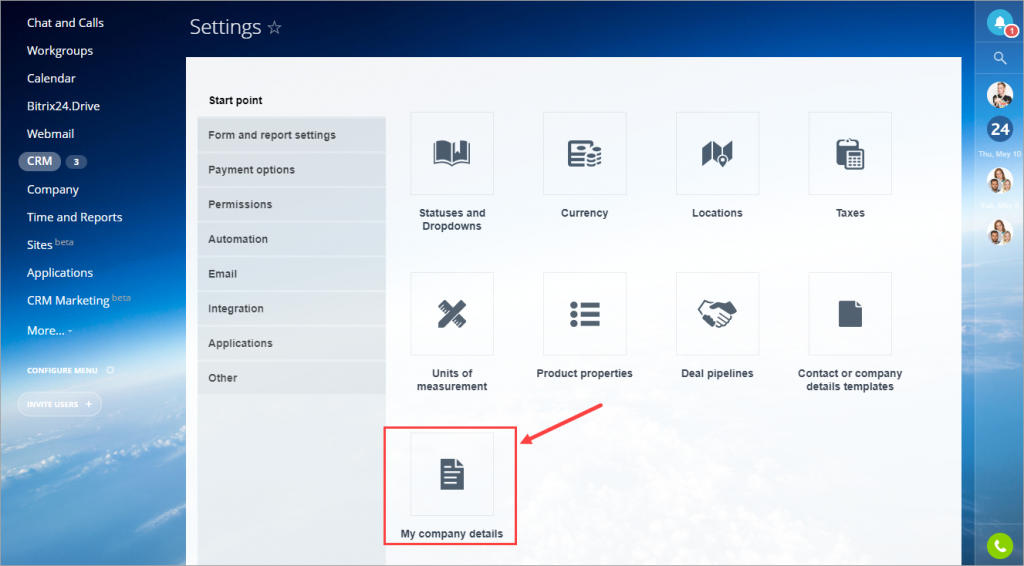Open Contact or company details templates
This screenshot has height=566, width=1024.
click(x=849, y=313)
